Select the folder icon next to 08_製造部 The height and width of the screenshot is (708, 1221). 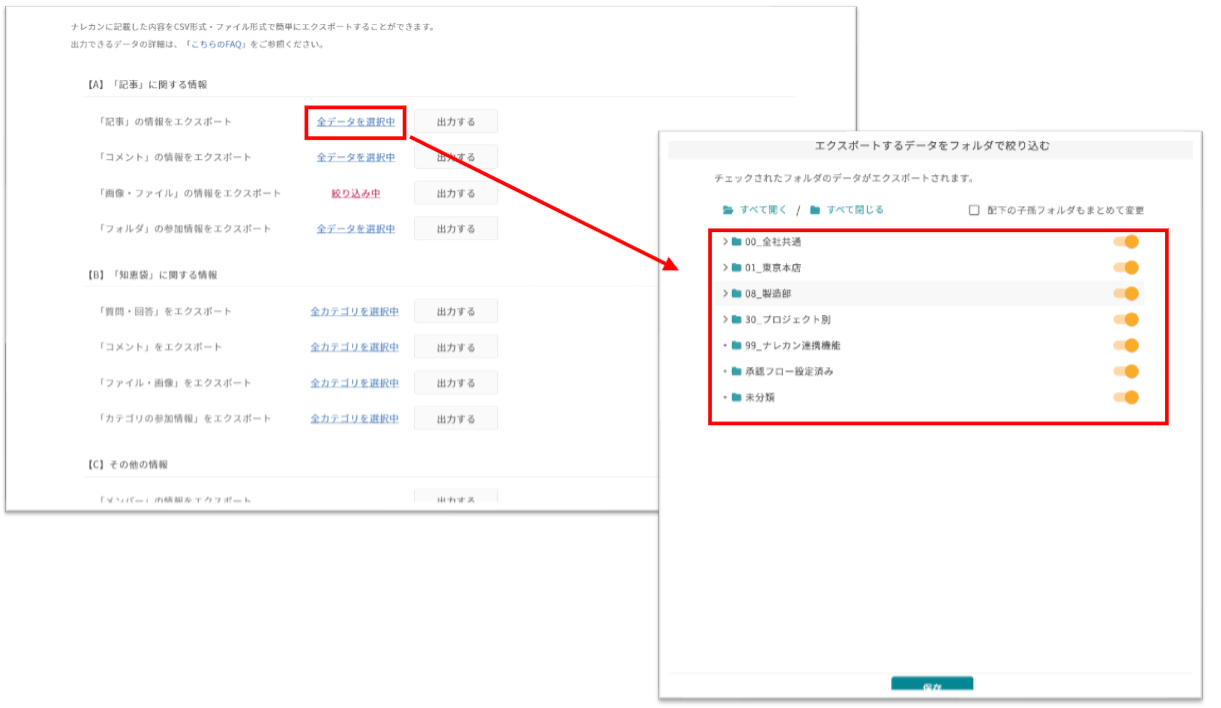click(737, 294)
